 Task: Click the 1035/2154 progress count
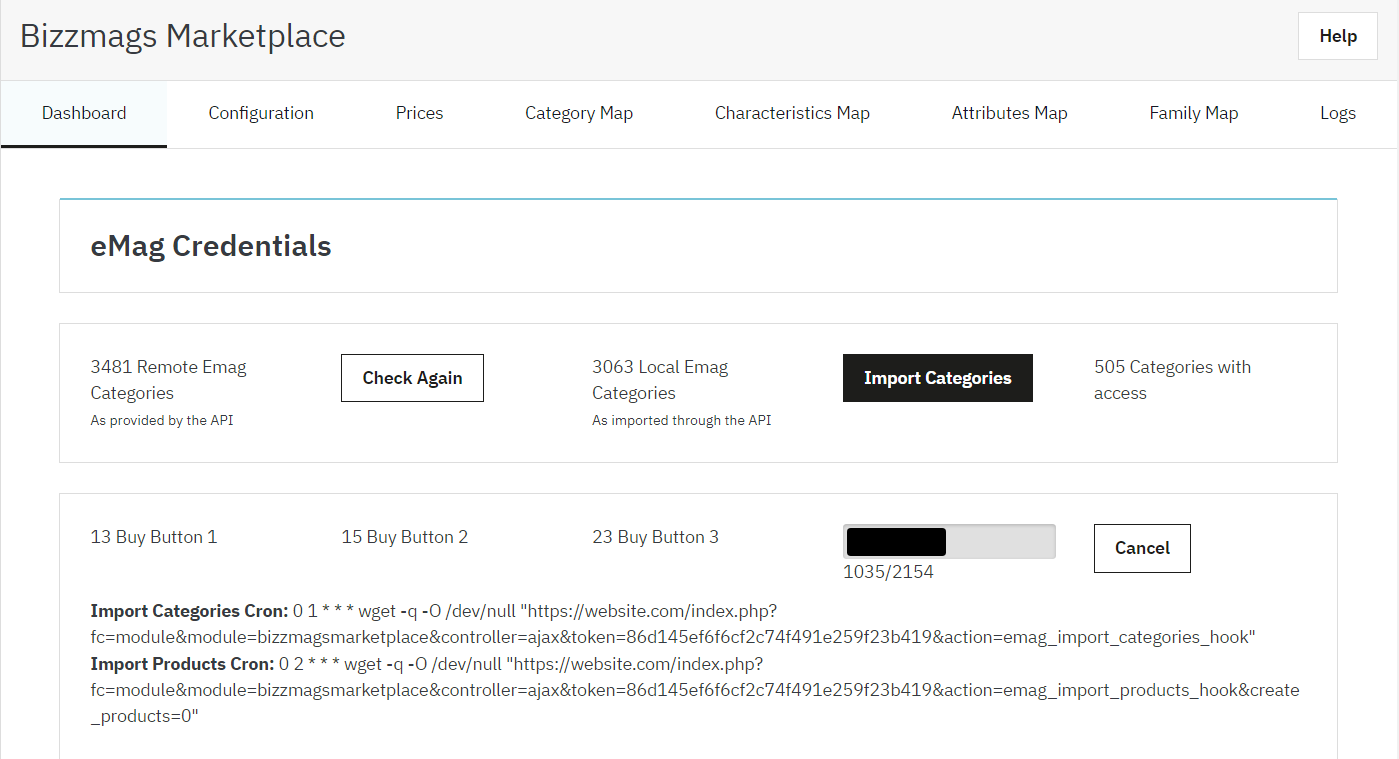[x=889, y=572]
